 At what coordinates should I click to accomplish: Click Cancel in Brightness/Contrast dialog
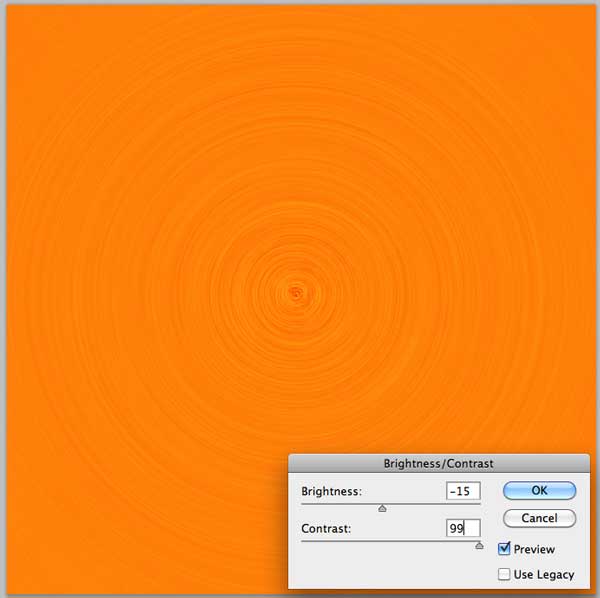coord(539,518)
